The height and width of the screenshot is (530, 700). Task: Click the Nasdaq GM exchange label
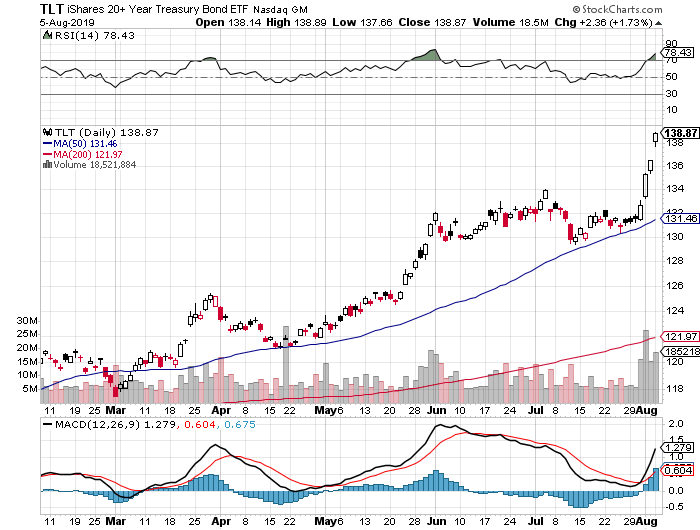pos(280,9)
